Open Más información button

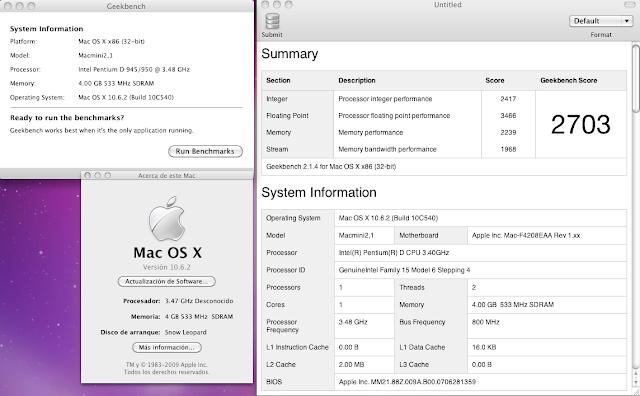click(x=167, y=347)
